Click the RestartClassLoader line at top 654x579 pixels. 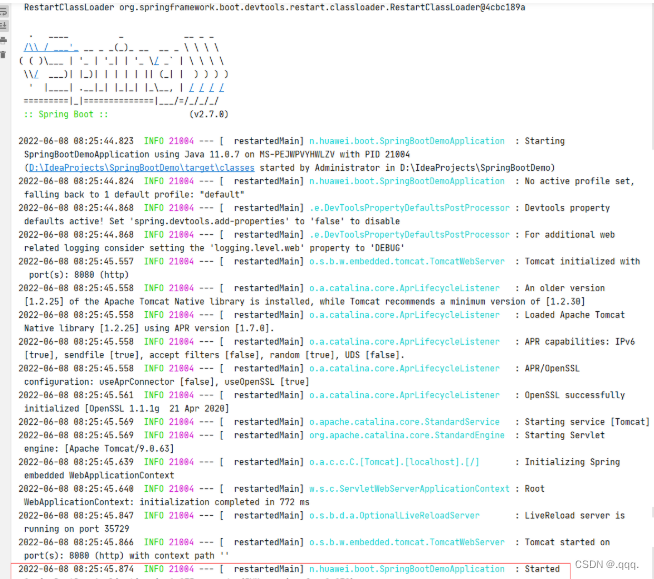point(274,8)
